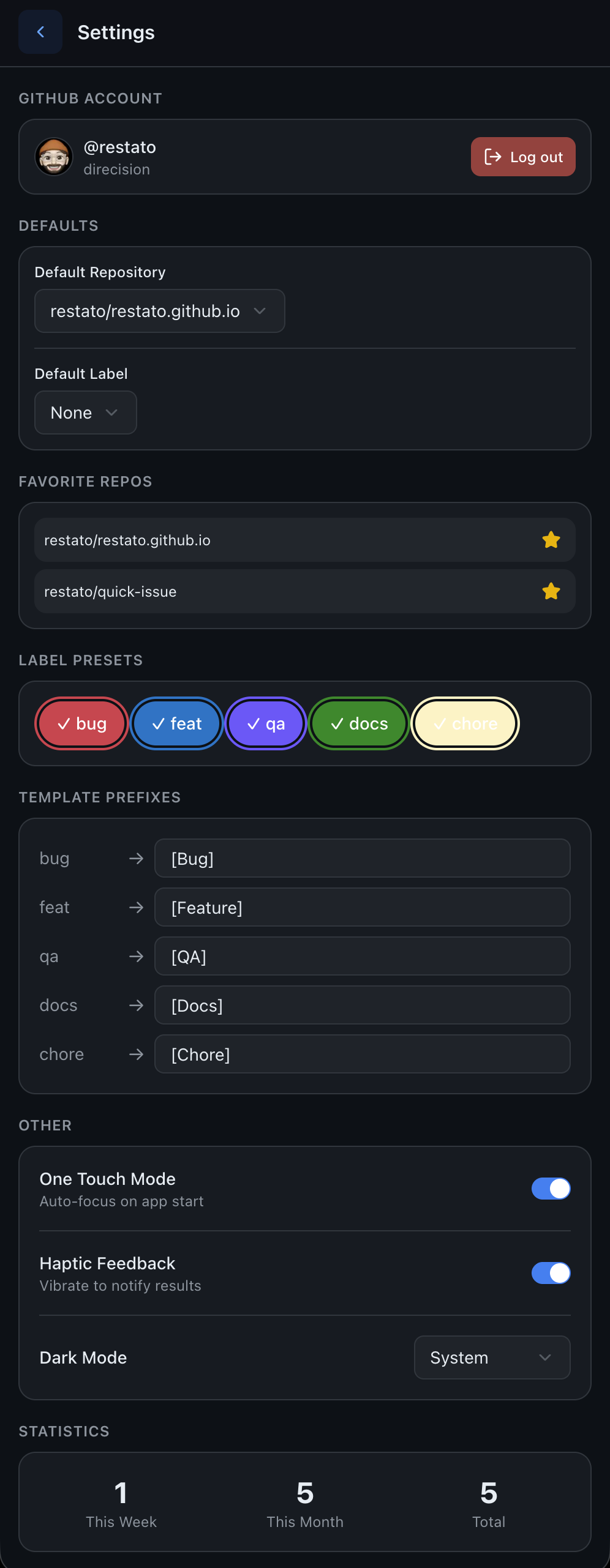Turn off Haptic Feedback
The image size is (610, 1568).
(550, 1274)
